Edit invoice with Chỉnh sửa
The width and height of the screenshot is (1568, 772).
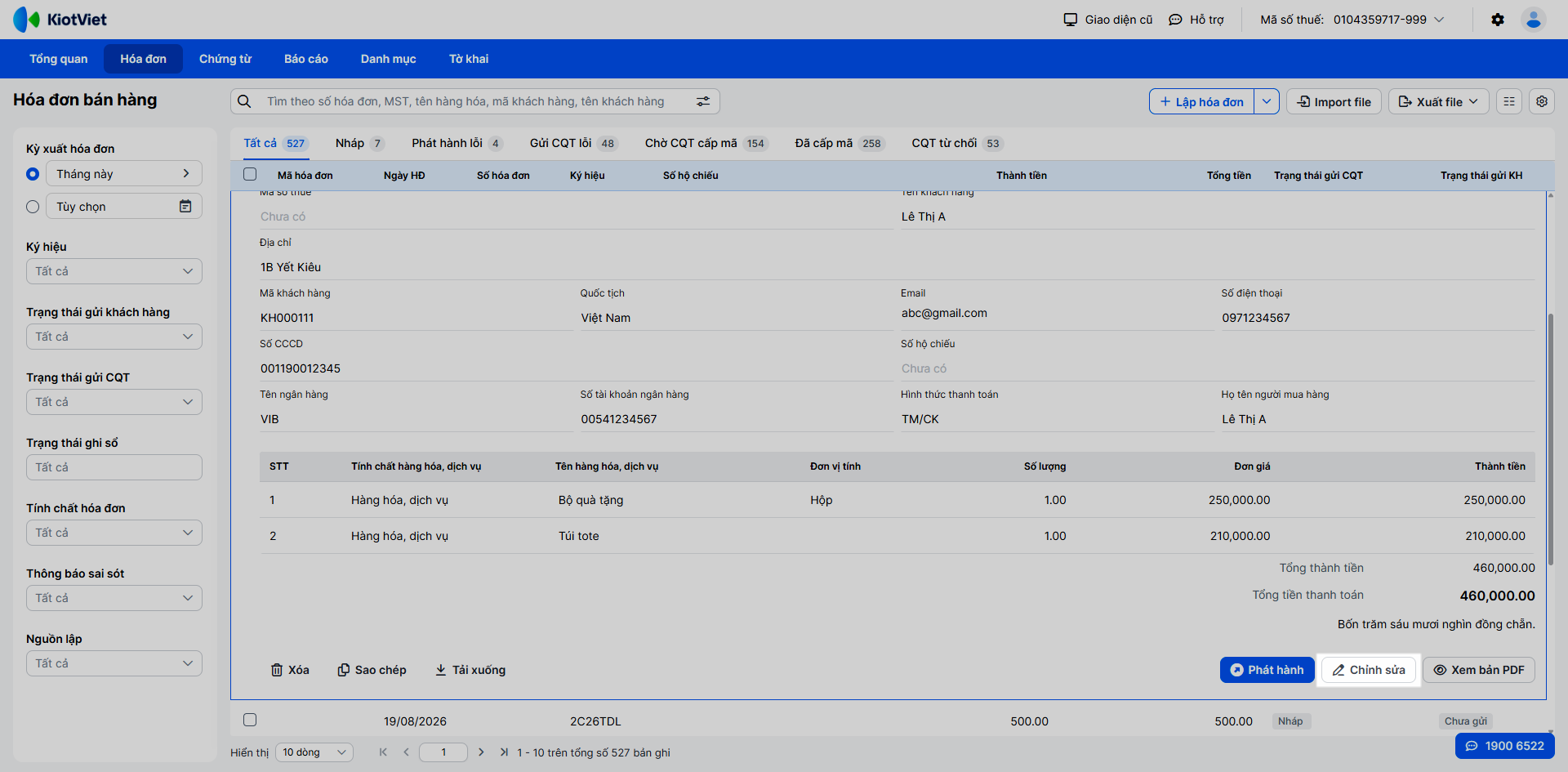pos(1369,670)
